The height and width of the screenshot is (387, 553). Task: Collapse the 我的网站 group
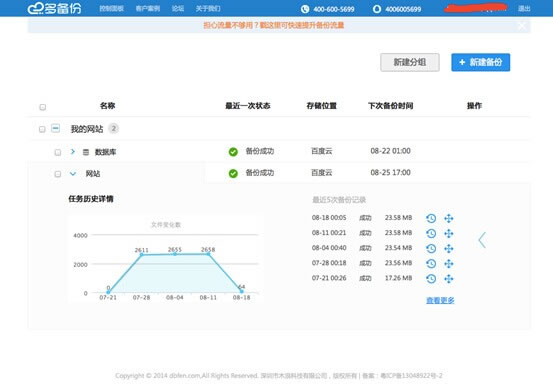pyautogui.click(x=55, y=128)
